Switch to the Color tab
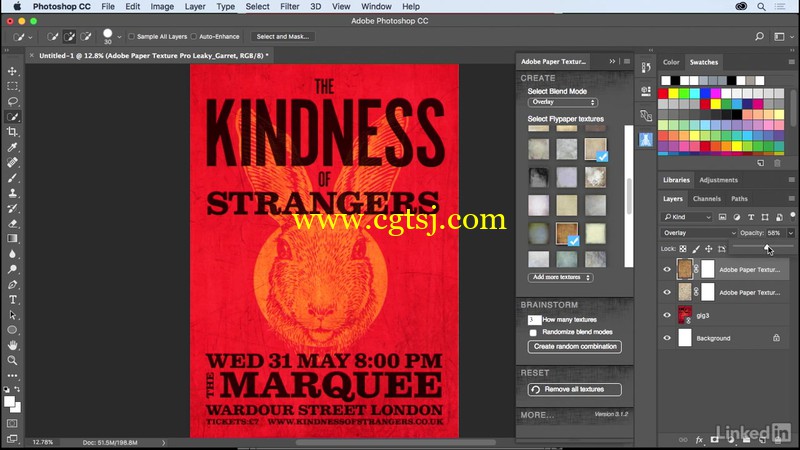 click(671, 62)
